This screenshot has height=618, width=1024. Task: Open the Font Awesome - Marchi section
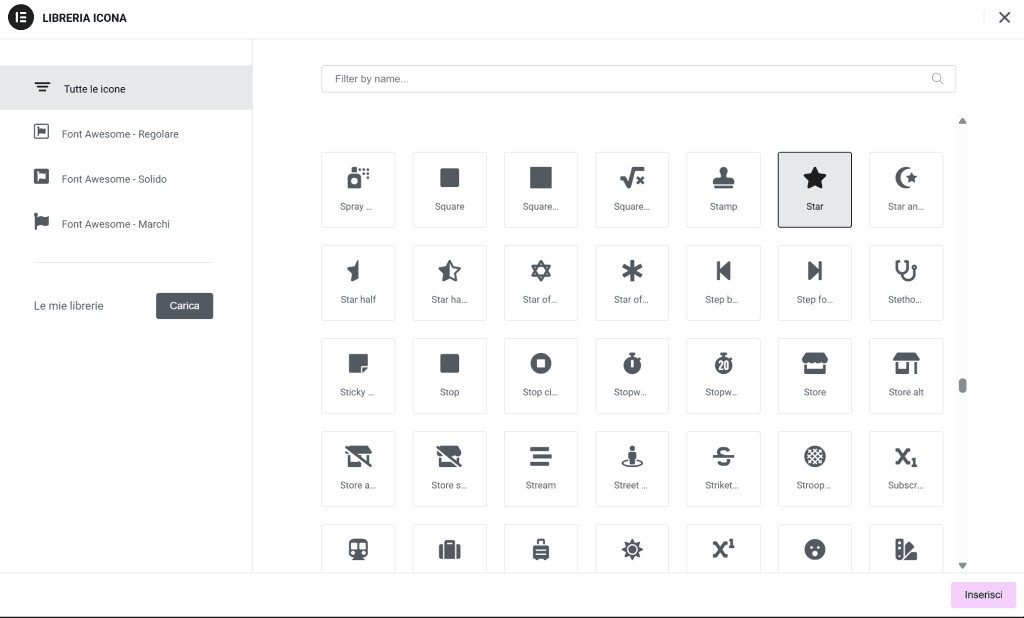(x=113, y=223)
